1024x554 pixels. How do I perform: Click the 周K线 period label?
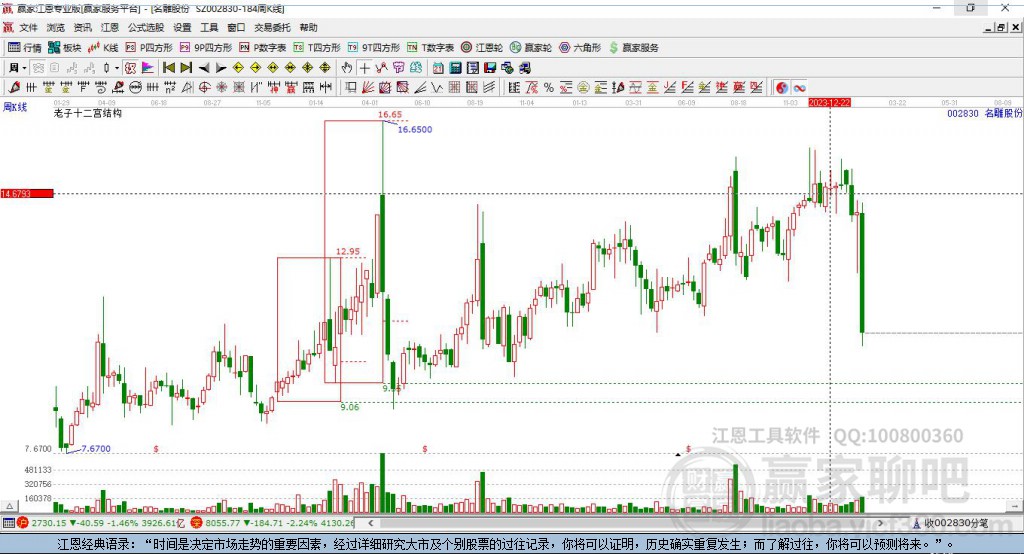click(x=15, y=106)
